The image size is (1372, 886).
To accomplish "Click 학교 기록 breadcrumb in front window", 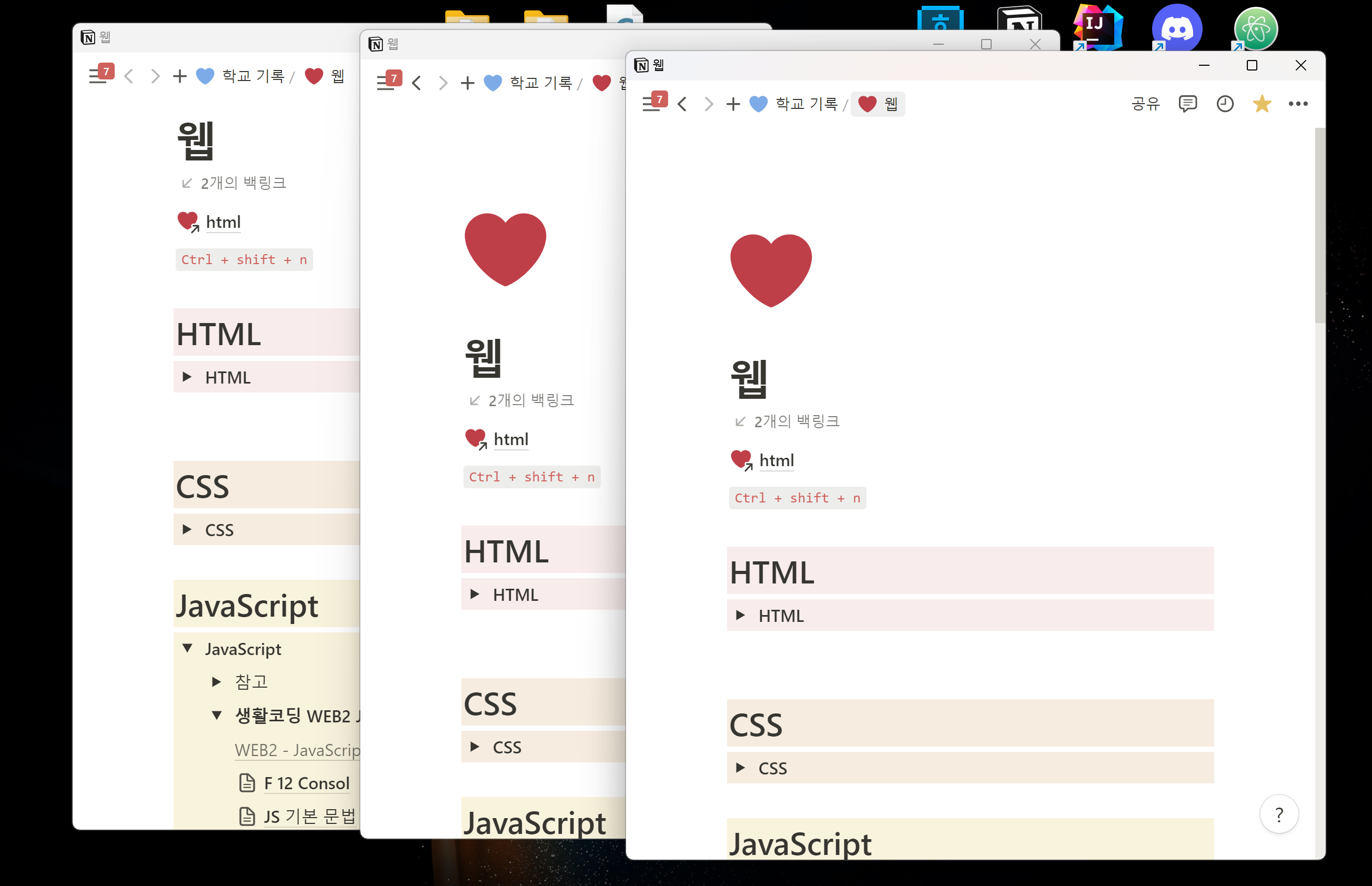I will point(806,104).
